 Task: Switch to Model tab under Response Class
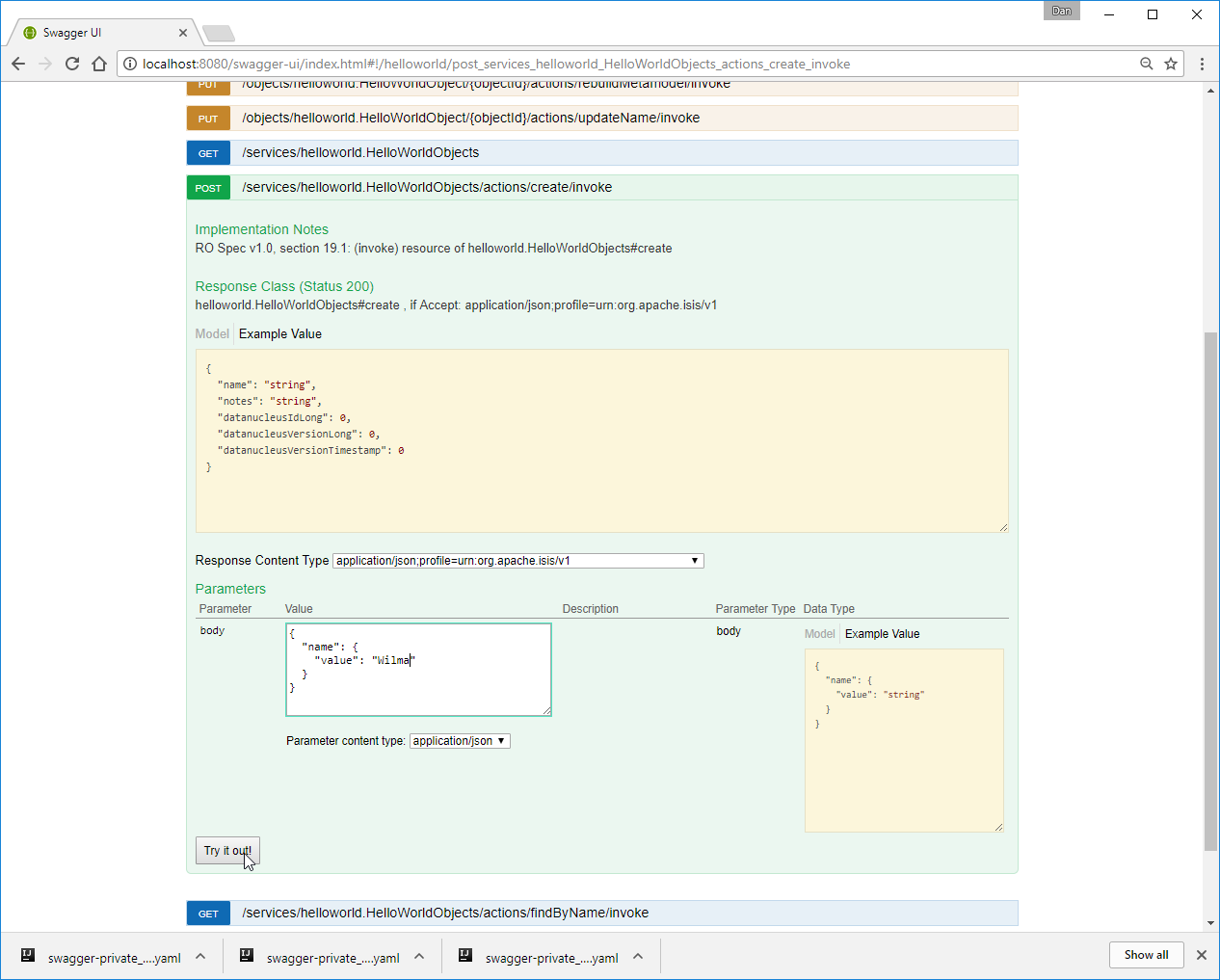212,334
